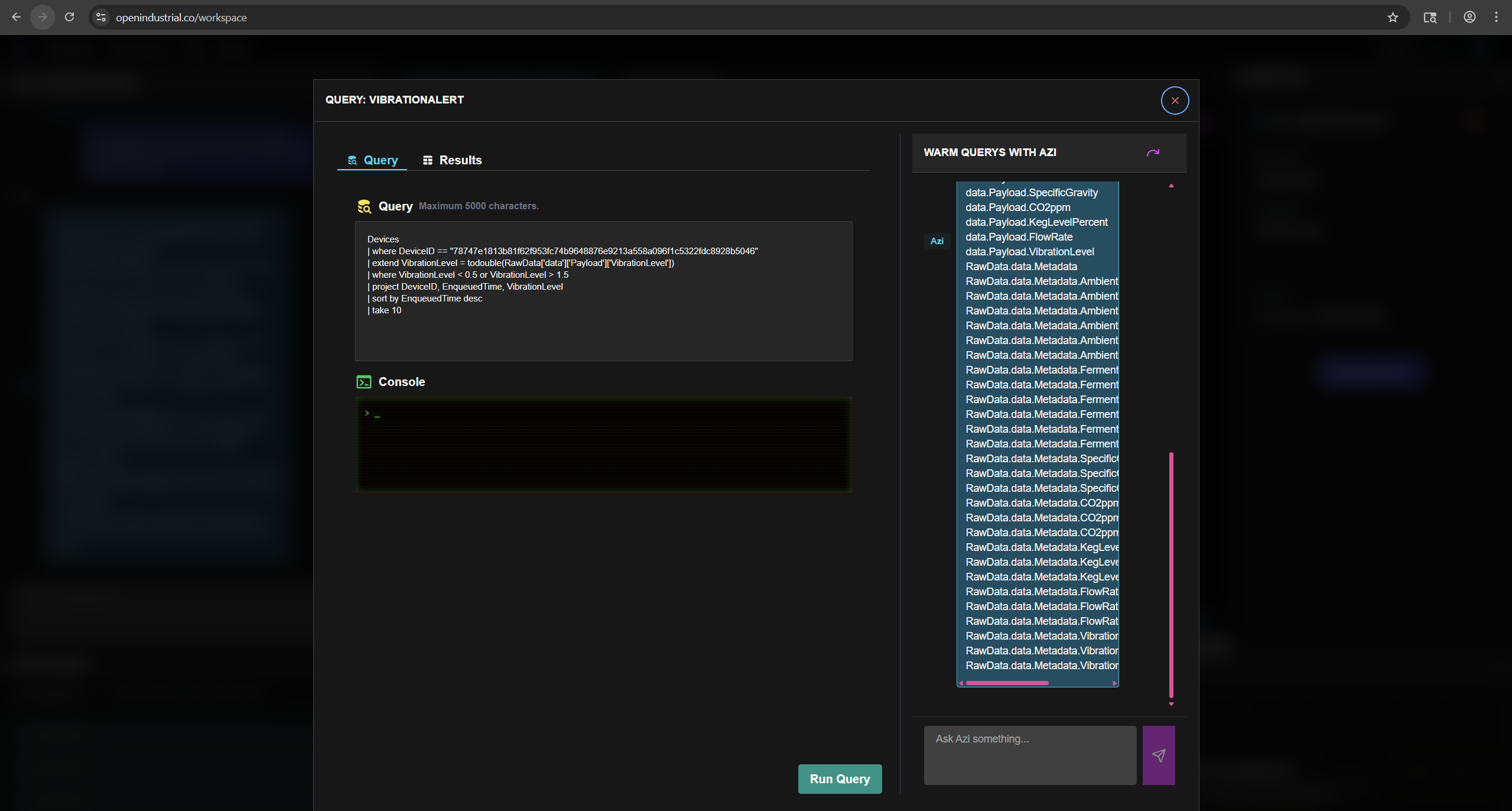Click data.Payload.KegLevelPercent line
The height and width of the screenshot is (811, 1512).
[1036, 222]
